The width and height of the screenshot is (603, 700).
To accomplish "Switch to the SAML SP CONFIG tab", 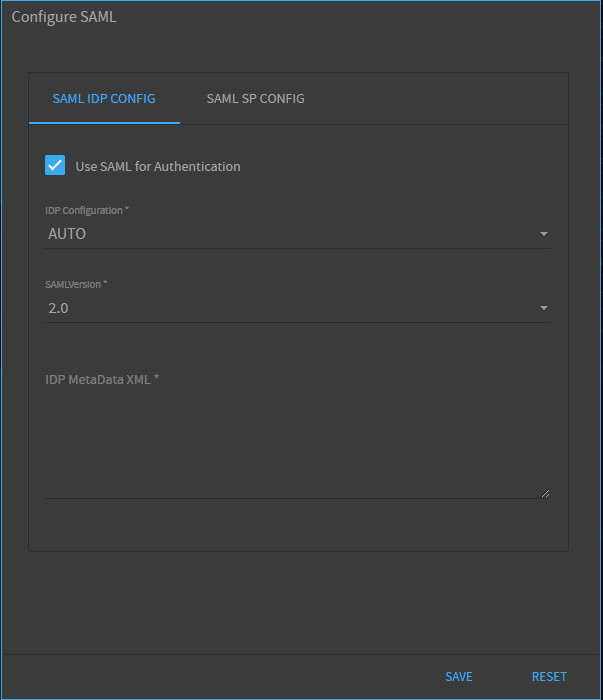I will 255,99.
